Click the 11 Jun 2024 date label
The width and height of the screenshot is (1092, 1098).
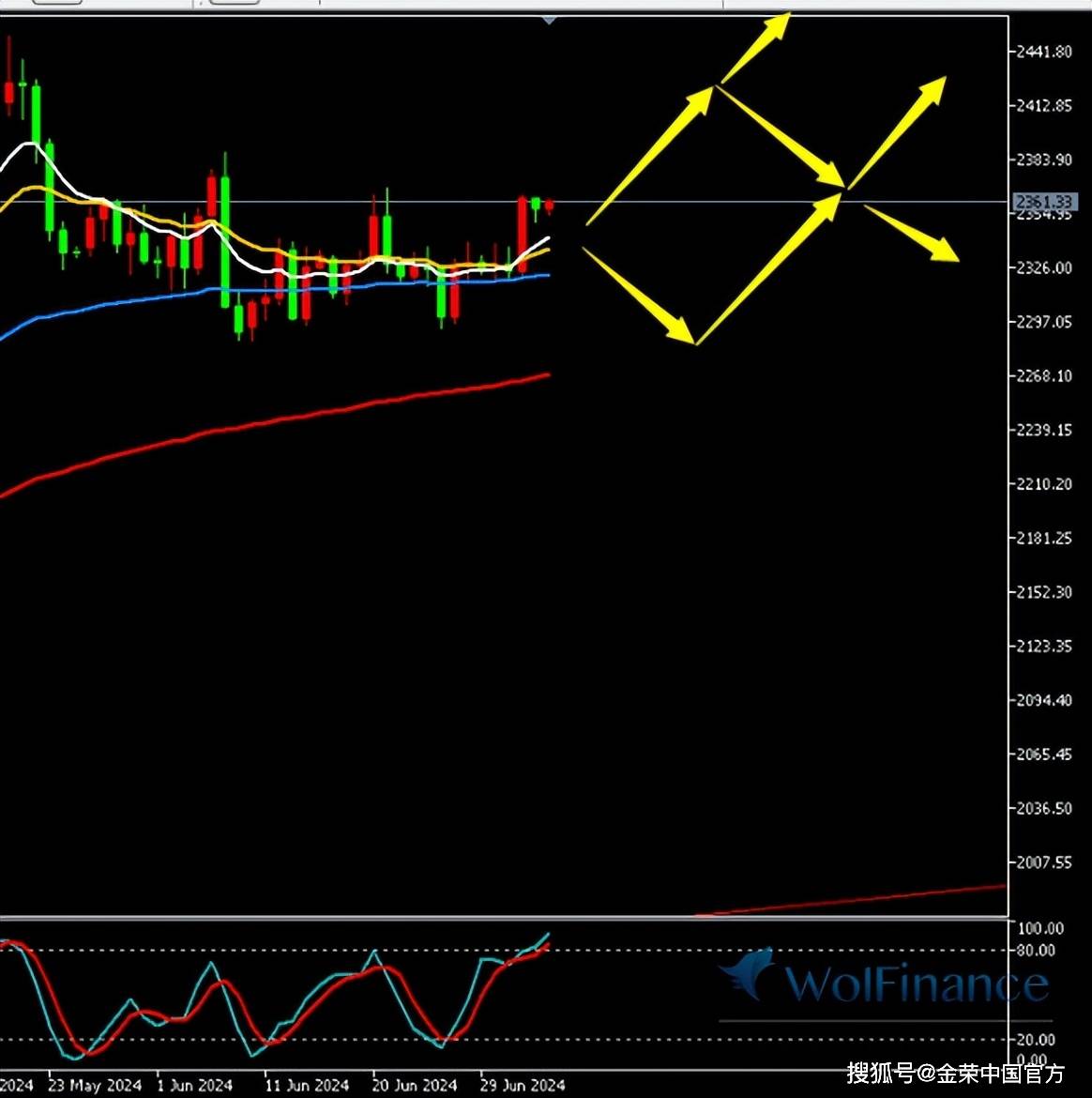coord(307,1086)
